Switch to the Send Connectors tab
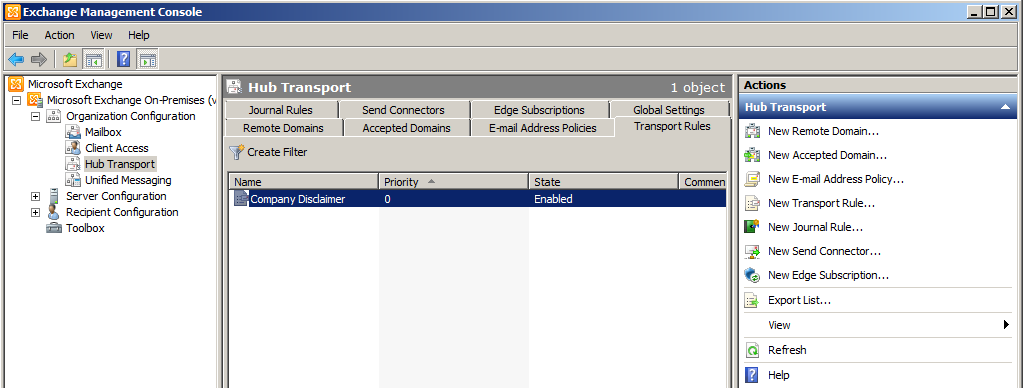1023x388 pixels. pyautogui.click(x=403, y=110)
